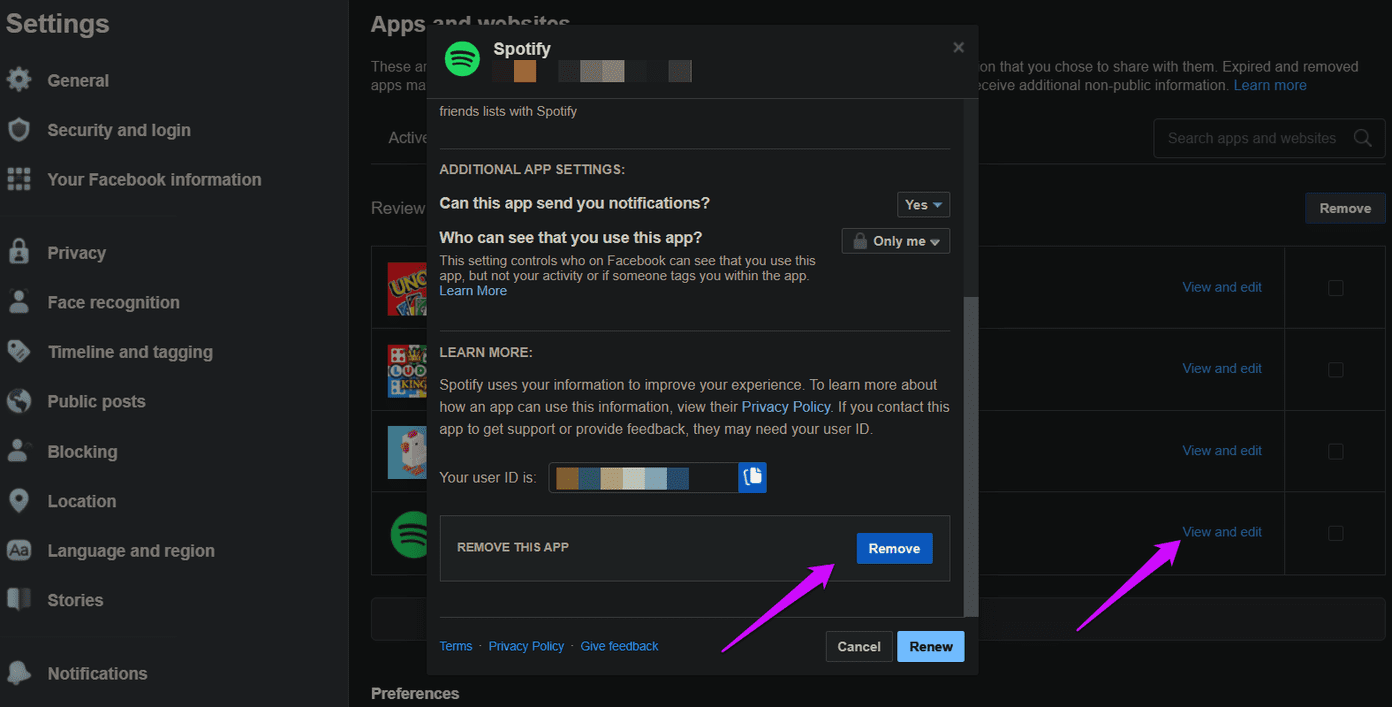
Task: Click the search magnifier icon
Action: tap(1362, 138)
